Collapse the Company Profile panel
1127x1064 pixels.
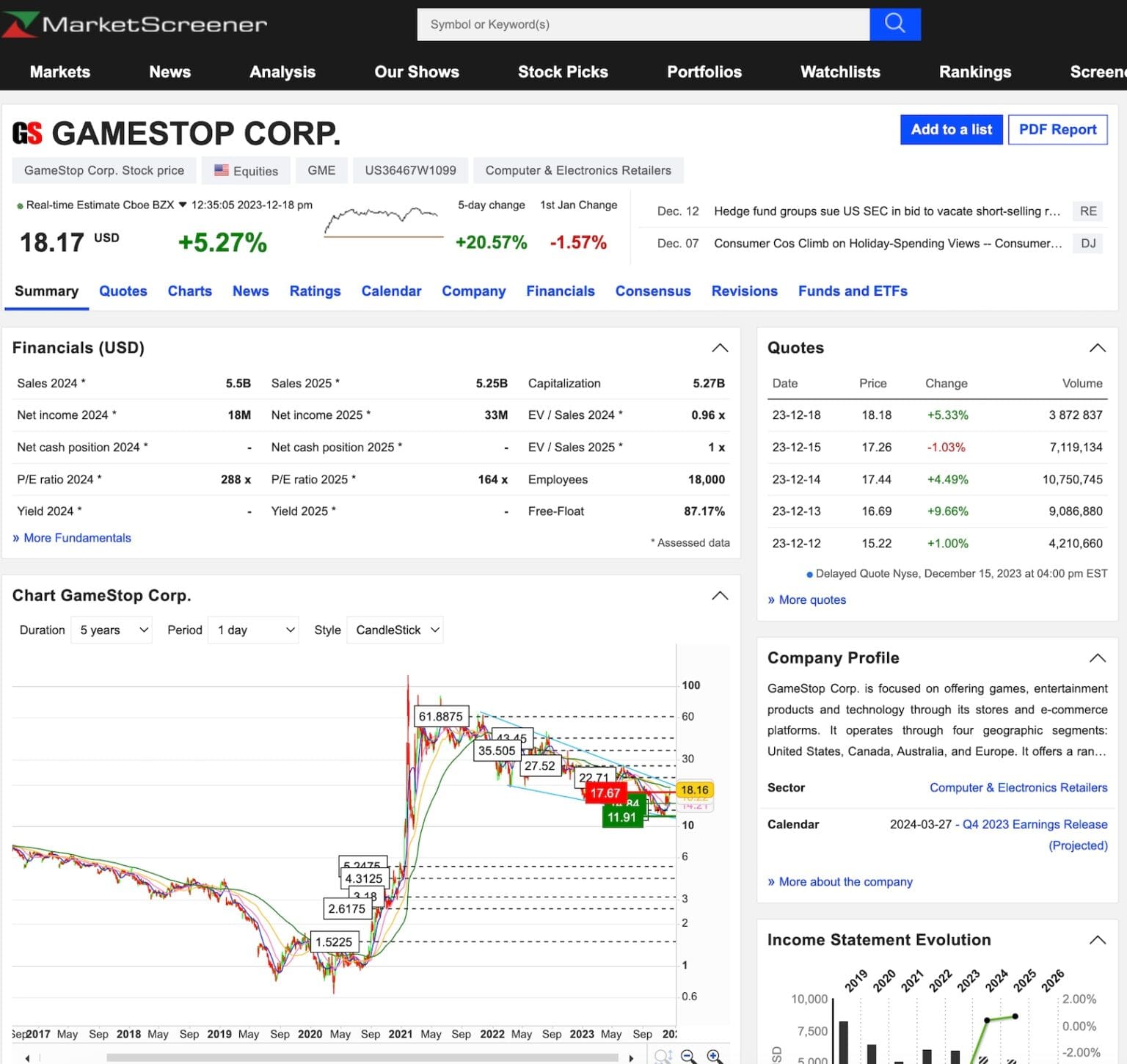click(1097, 657)
